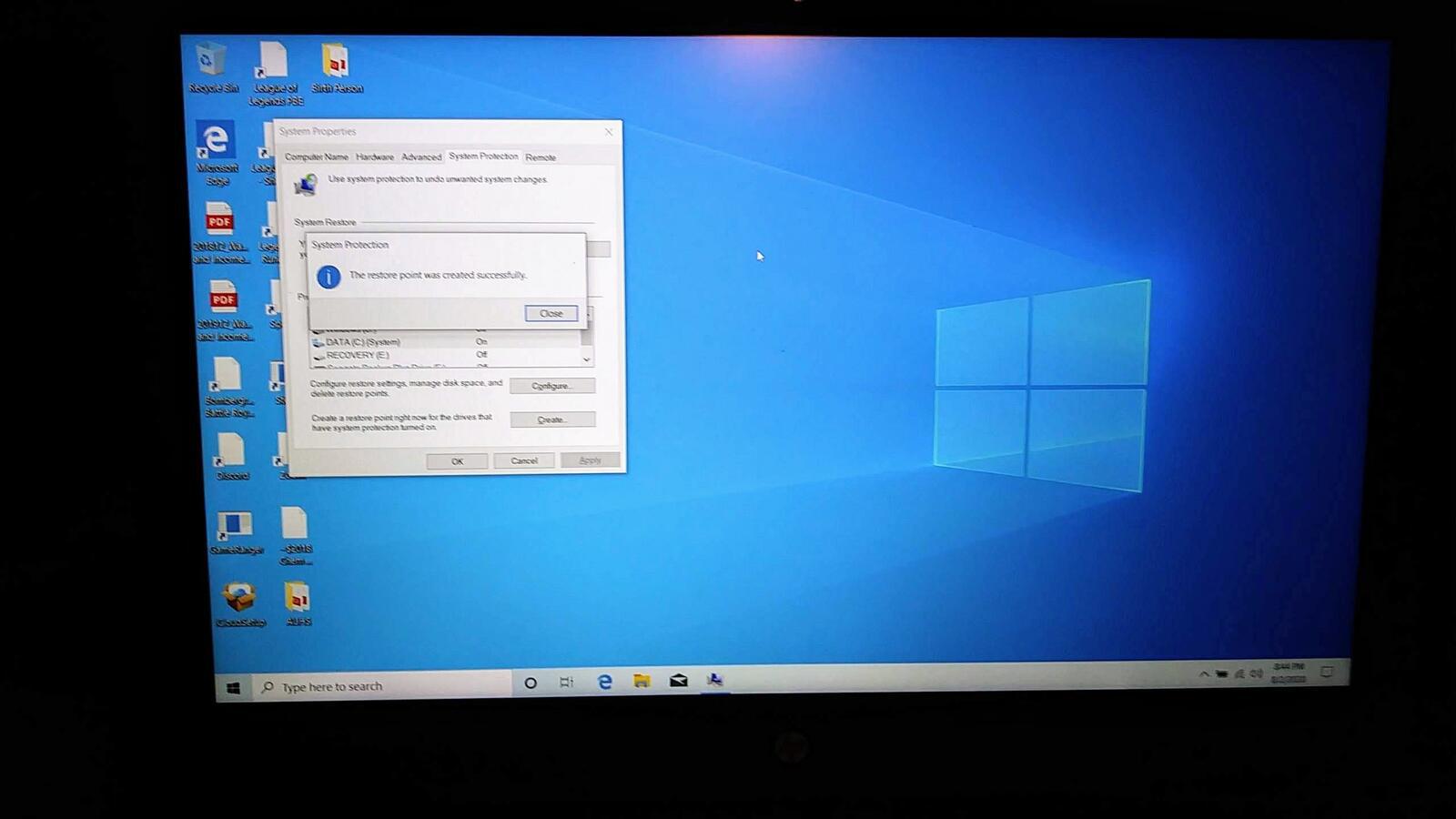Open Task View from the taskbar
Viewport: 1456px width, 819px height.
tap(566, 682)
